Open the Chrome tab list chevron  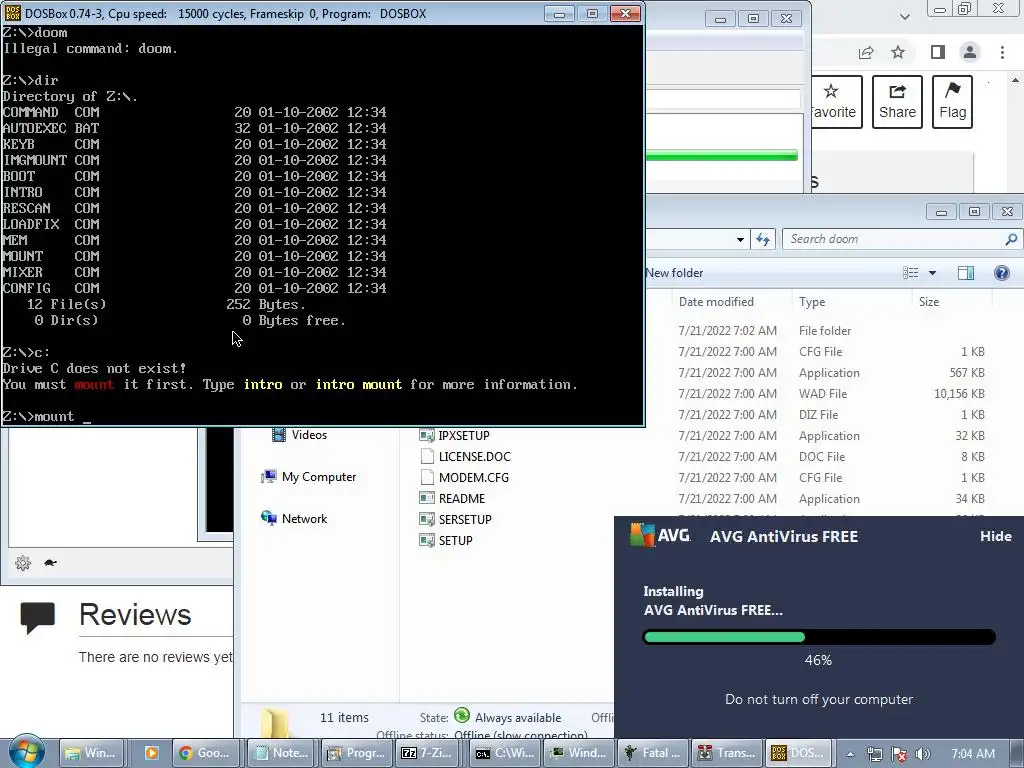coord(904,16)
